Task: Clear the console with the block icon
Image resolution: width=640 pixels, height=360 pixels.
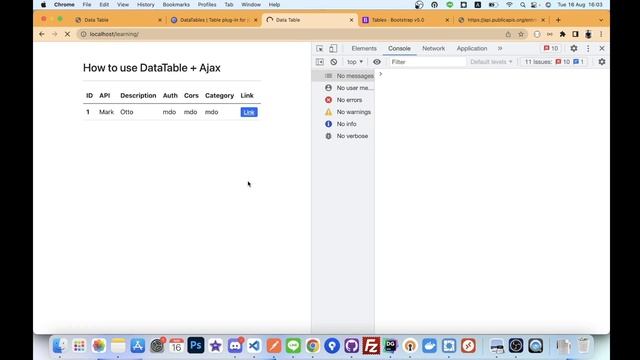Action: [334, 62]
